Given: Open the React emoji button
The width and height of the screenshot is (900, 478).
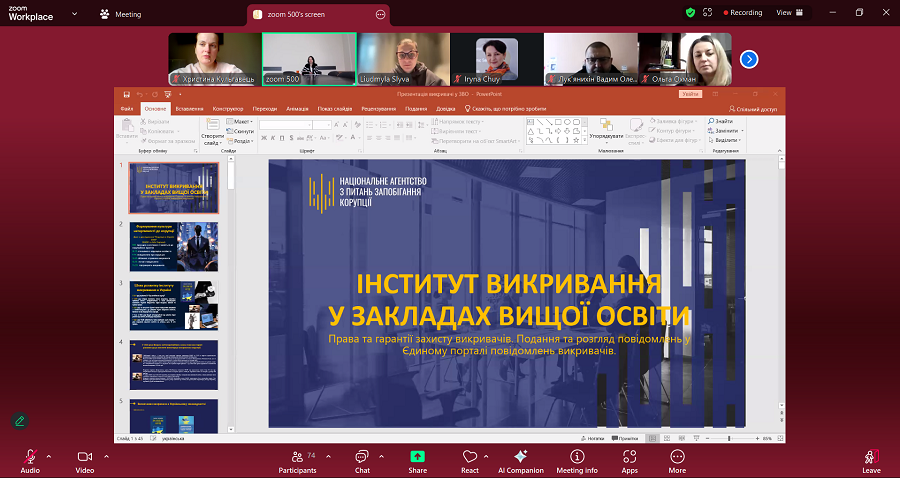Looking at the screenshot, I should (470, 462).
